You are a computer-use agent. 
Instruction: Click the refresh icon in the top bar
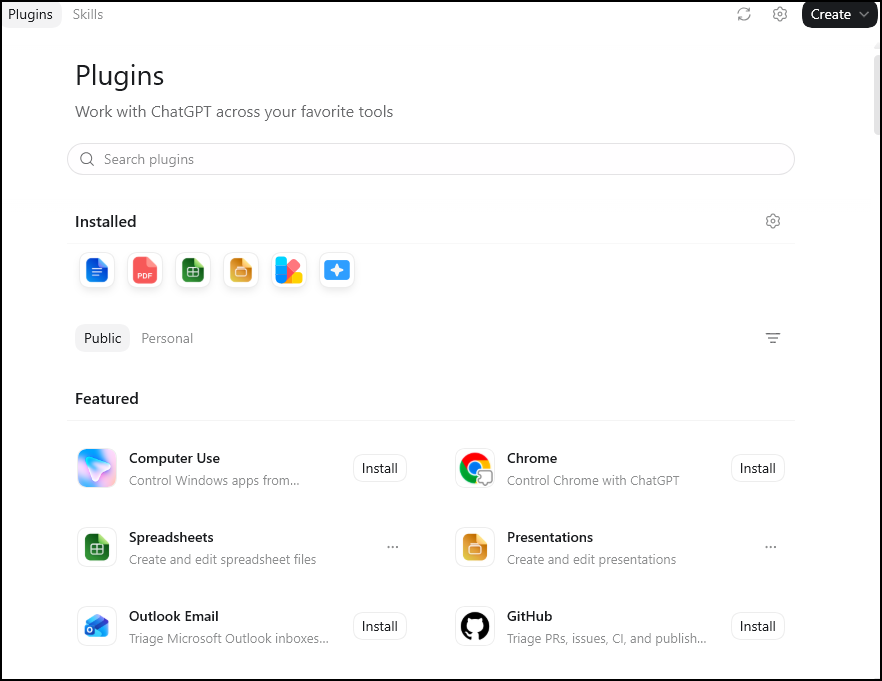tap(744, 14)
